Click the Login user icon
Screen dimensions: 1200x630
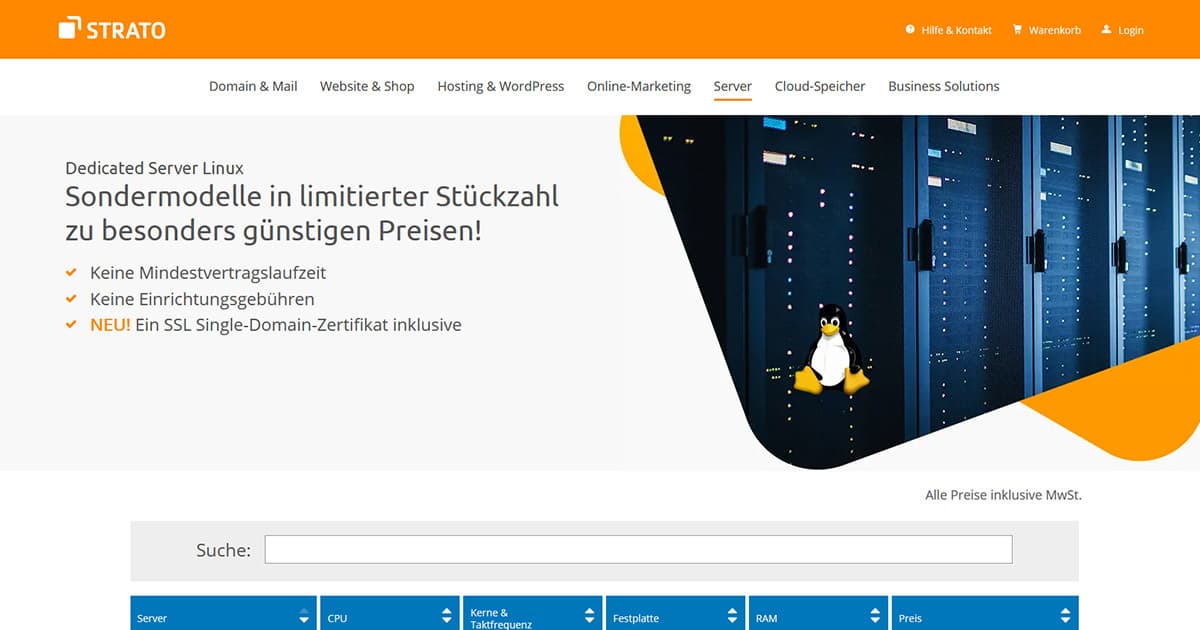1106,30
